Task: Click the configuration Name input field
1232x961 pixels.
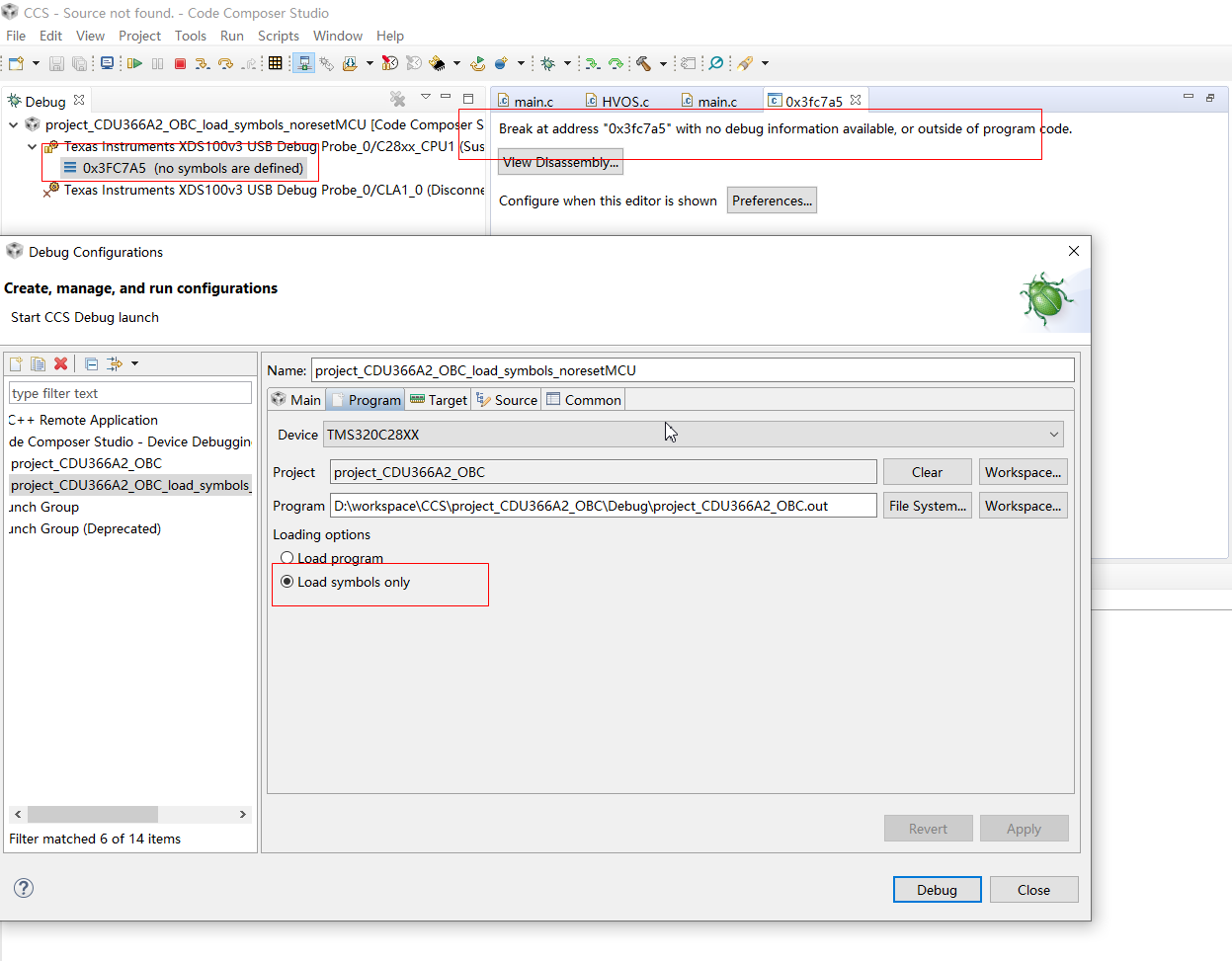Action: coord(693,370)
